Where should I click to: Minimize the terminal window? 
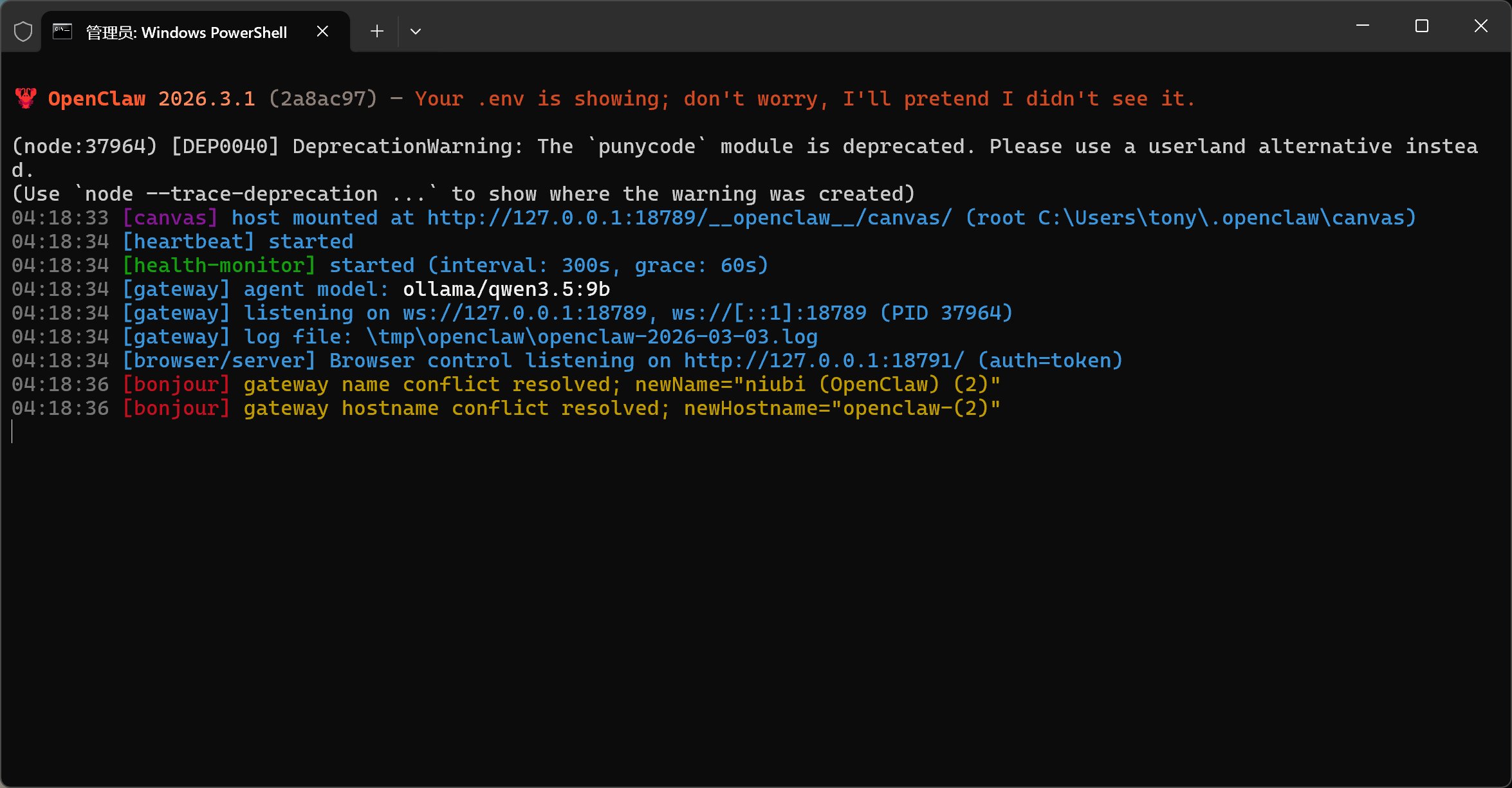click(x=1362, y=26)
